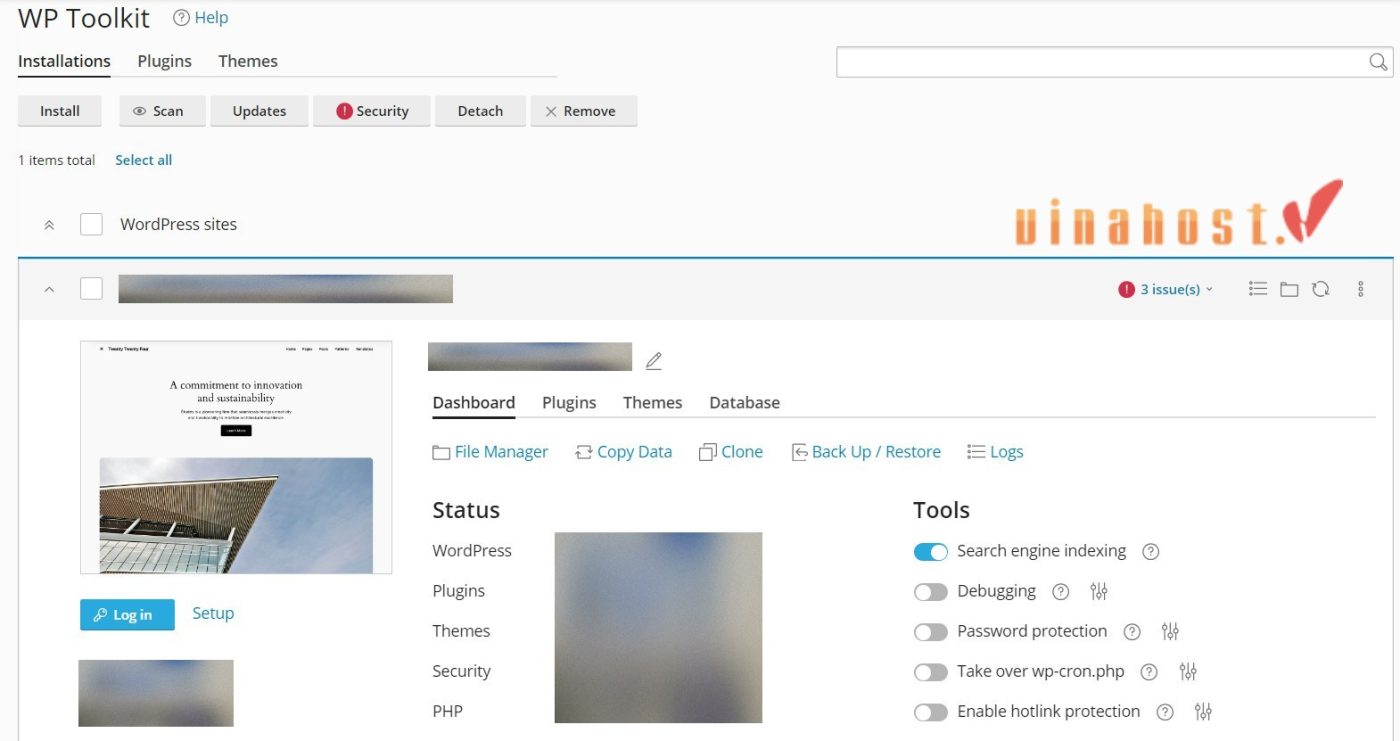
Task: Open Back Up / Restore link
Action: point(866,452)
